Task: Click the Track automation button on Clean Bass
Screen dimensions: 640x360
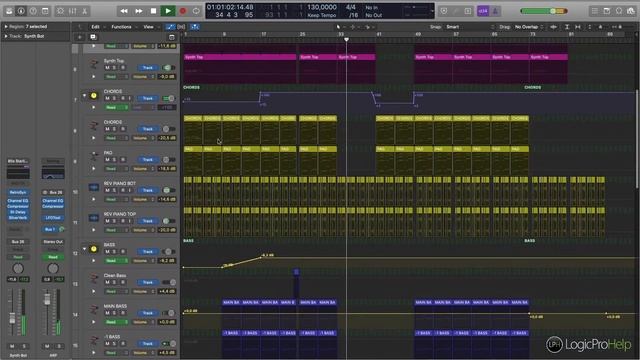Action: (148, 282)
